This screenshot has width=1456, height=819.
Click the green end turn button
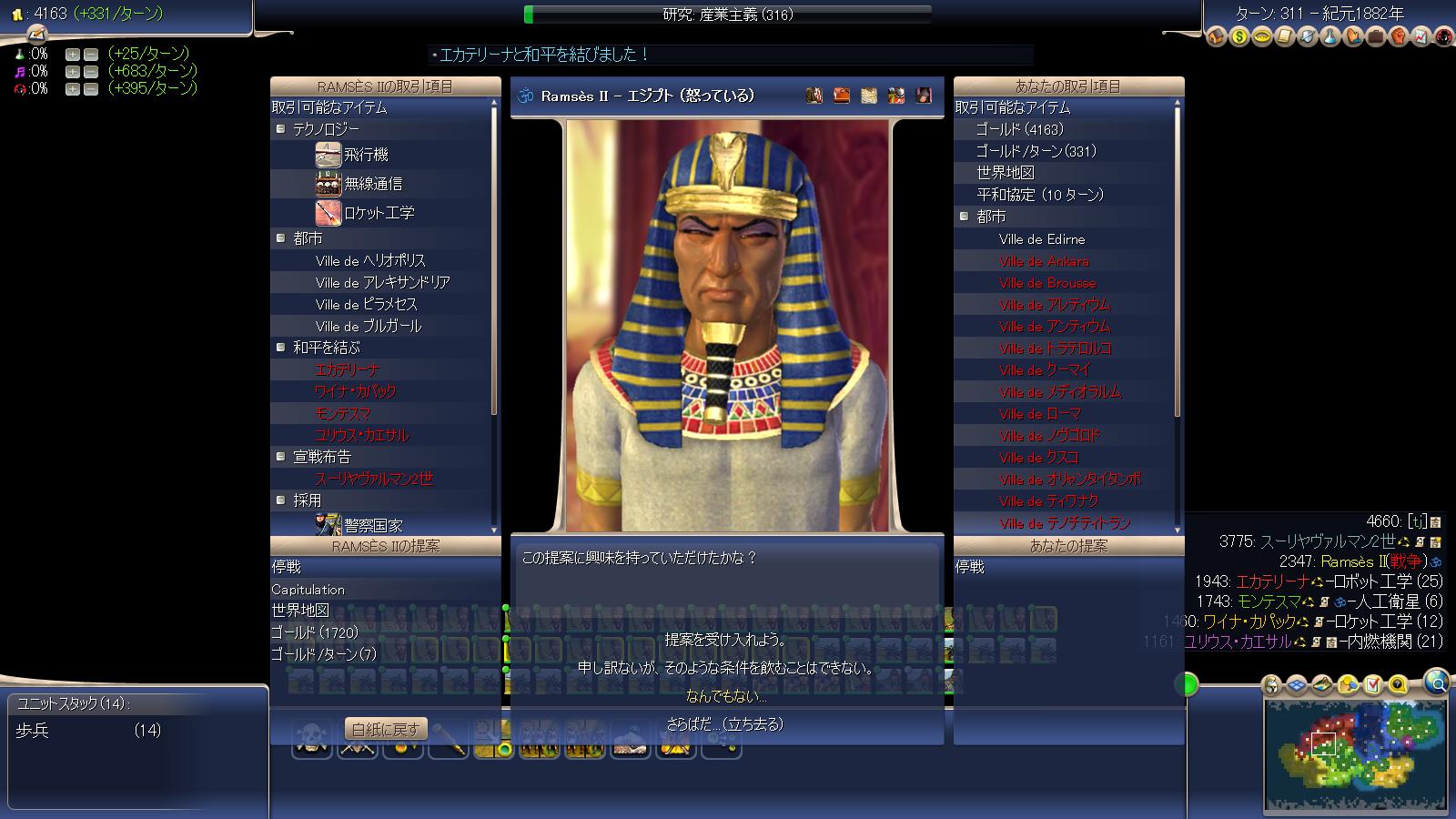pos(1187,684)
